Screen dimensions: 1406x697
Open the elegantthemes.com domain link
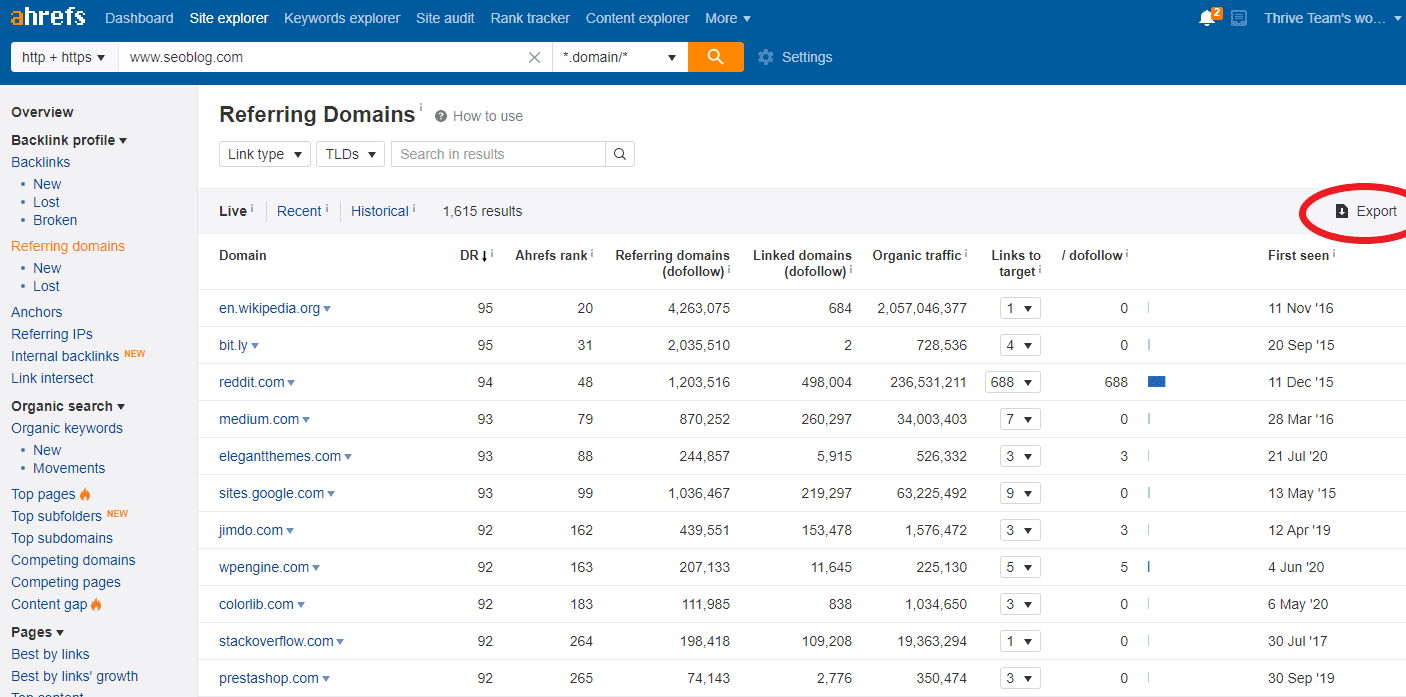tap(280, 456)
